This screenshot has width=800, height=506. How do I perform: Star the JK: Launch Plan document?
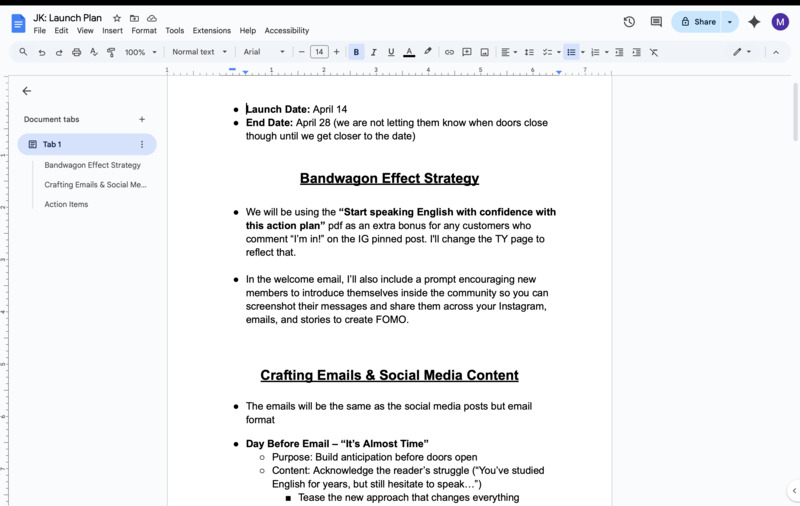pos(117,18)
